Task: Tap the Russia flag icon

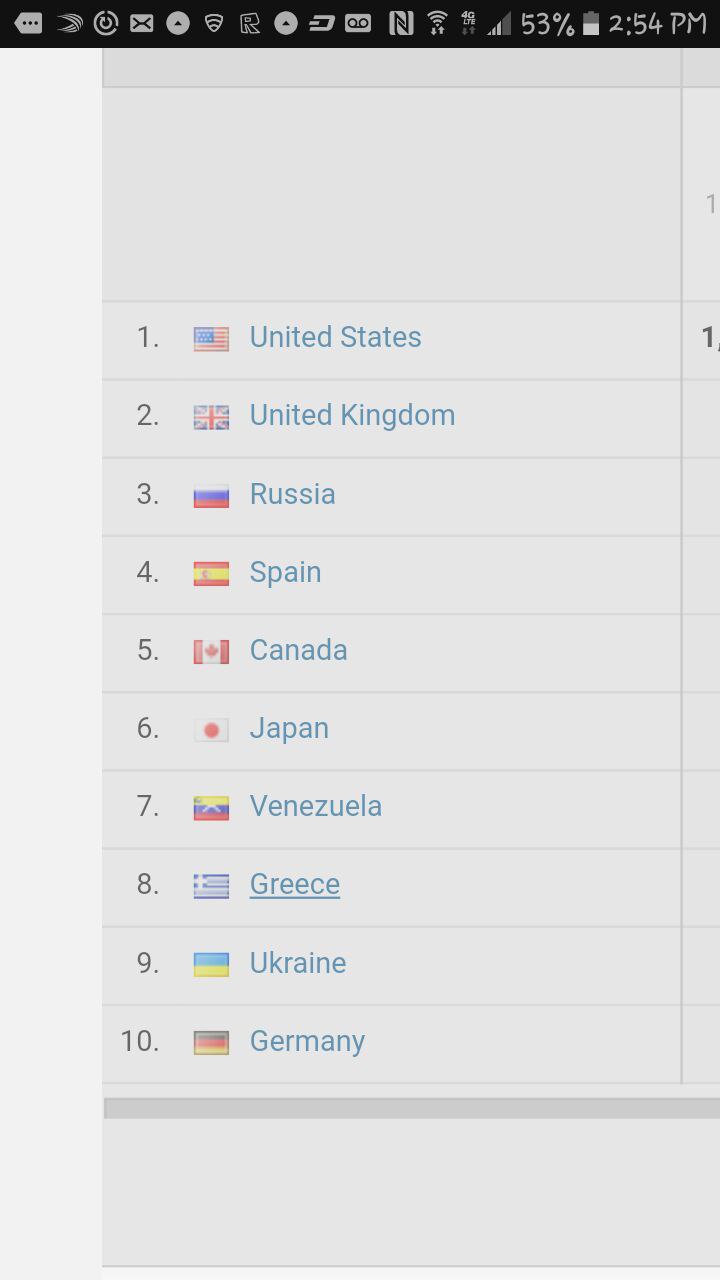Action: coord(211,495)
